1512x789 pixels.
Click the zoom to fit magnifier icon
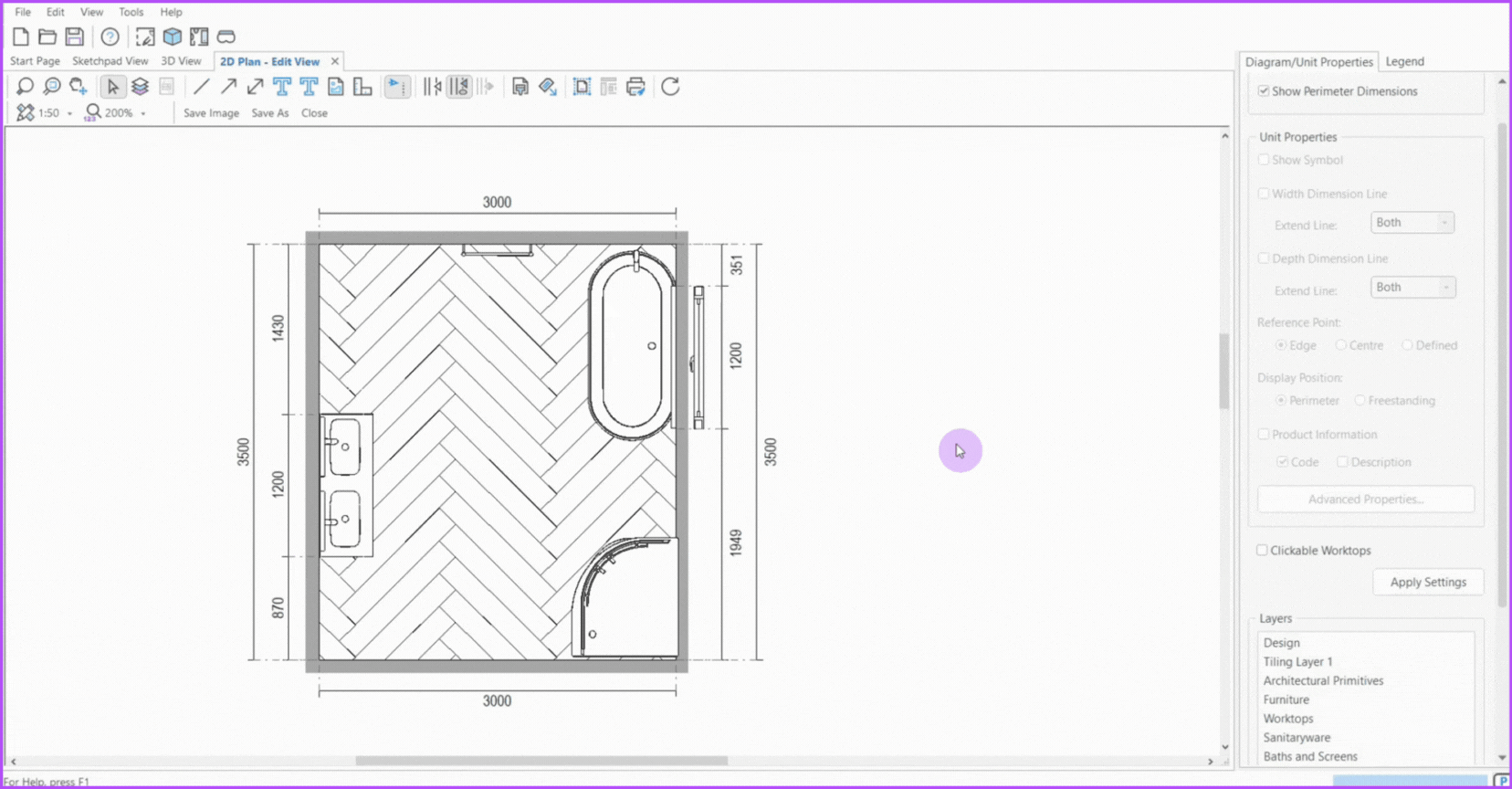[52, 87]
